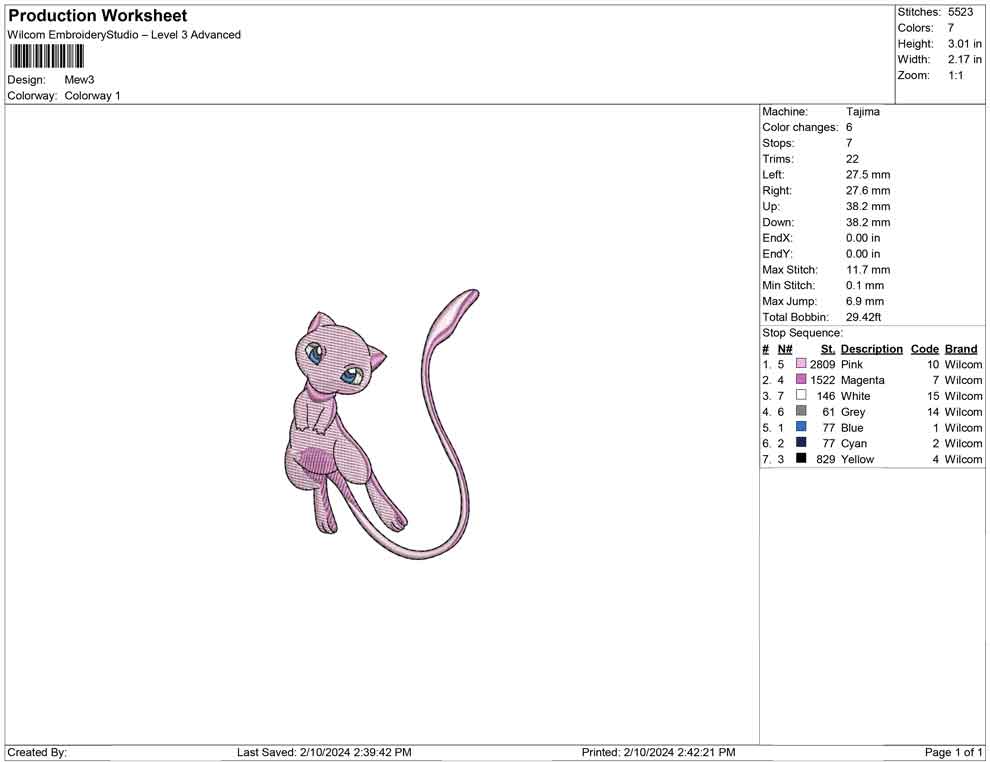990x762 pixels.
Task: Click the 'Last Saved: 2/10/2024 2:39:42 PM' text
Action: 325,752
